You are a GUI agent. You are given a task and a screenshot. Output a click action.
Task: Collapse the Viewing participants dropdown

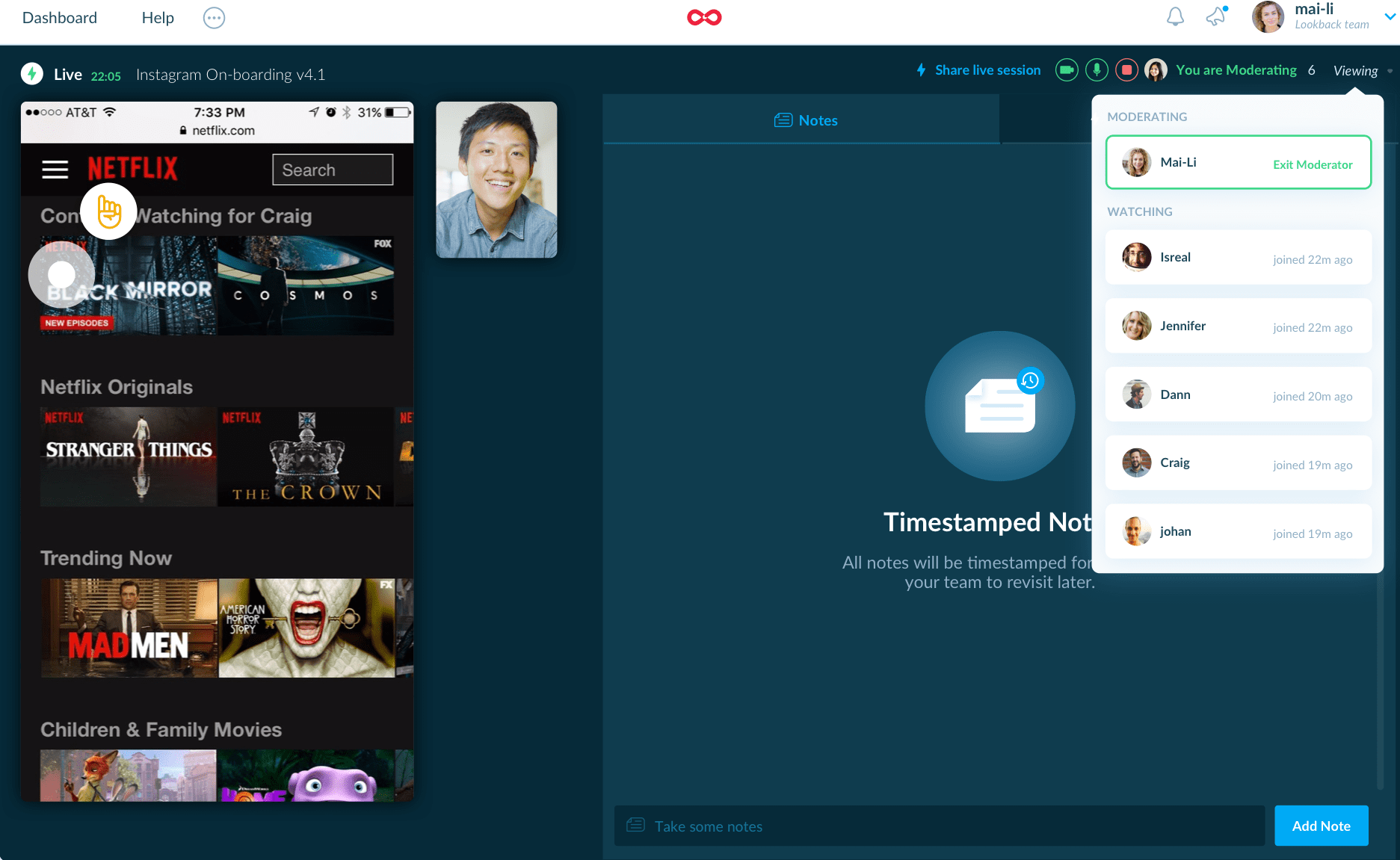pos(1362,71)
